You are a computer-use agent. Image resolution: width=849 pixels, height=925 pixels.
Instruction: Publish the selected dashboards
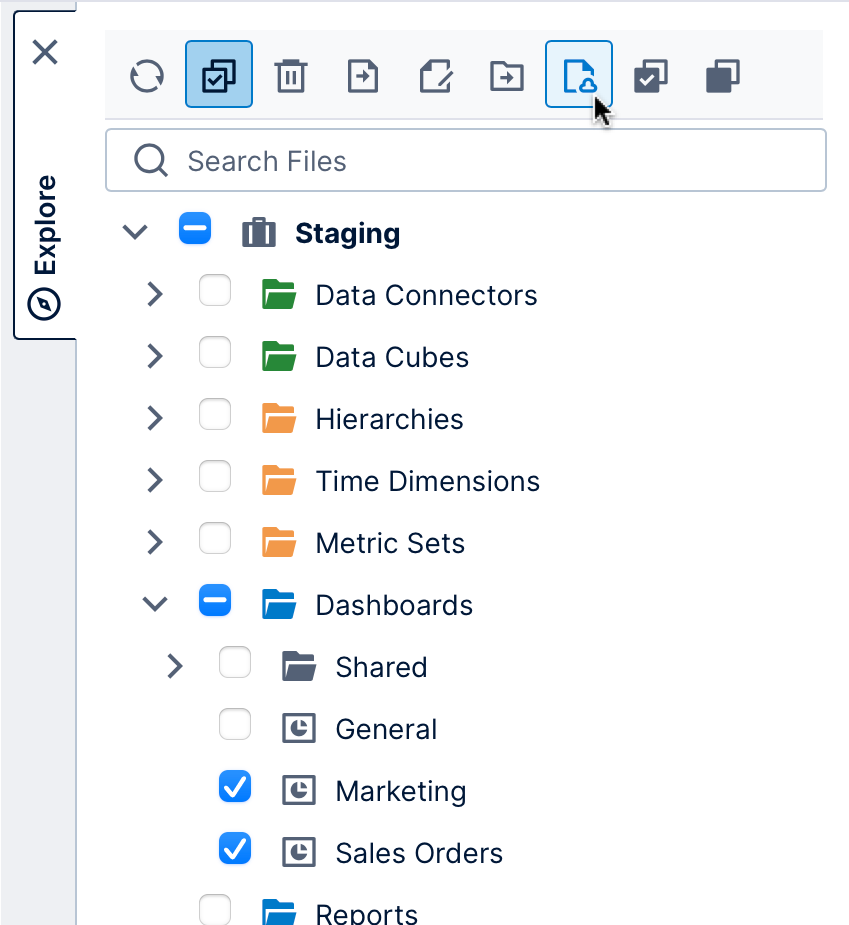578,75
